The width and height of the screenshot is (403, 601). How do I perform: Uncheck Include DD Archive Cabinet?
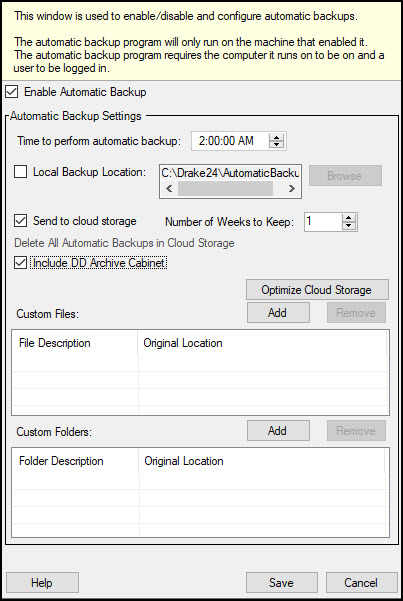20,263
